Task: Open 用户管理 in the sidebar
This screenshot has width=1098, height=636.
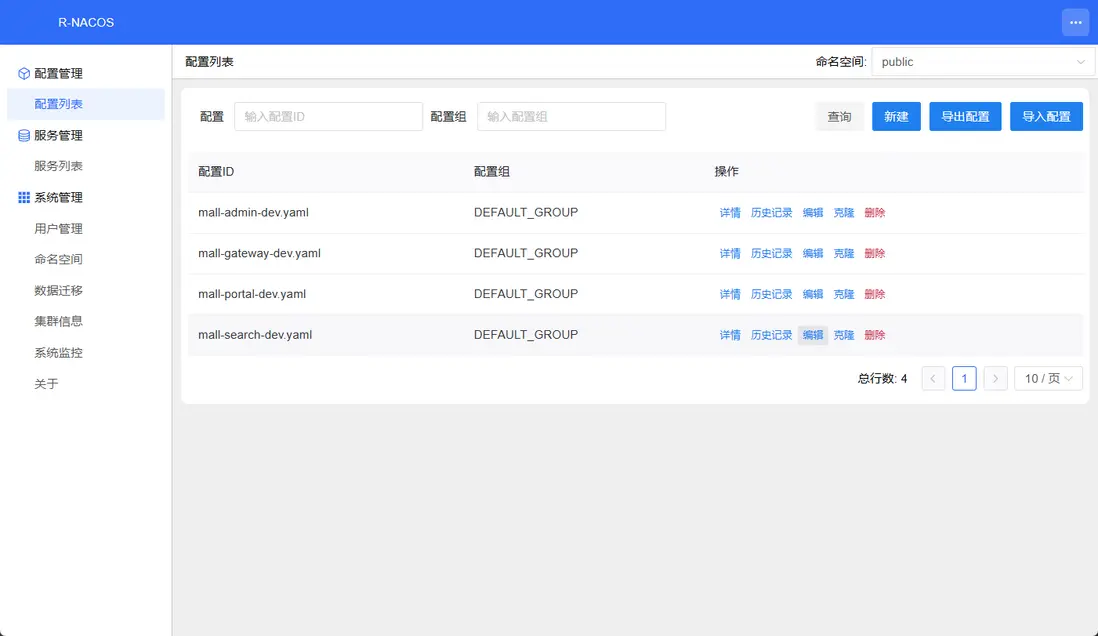Action: (x=58, y=228)
